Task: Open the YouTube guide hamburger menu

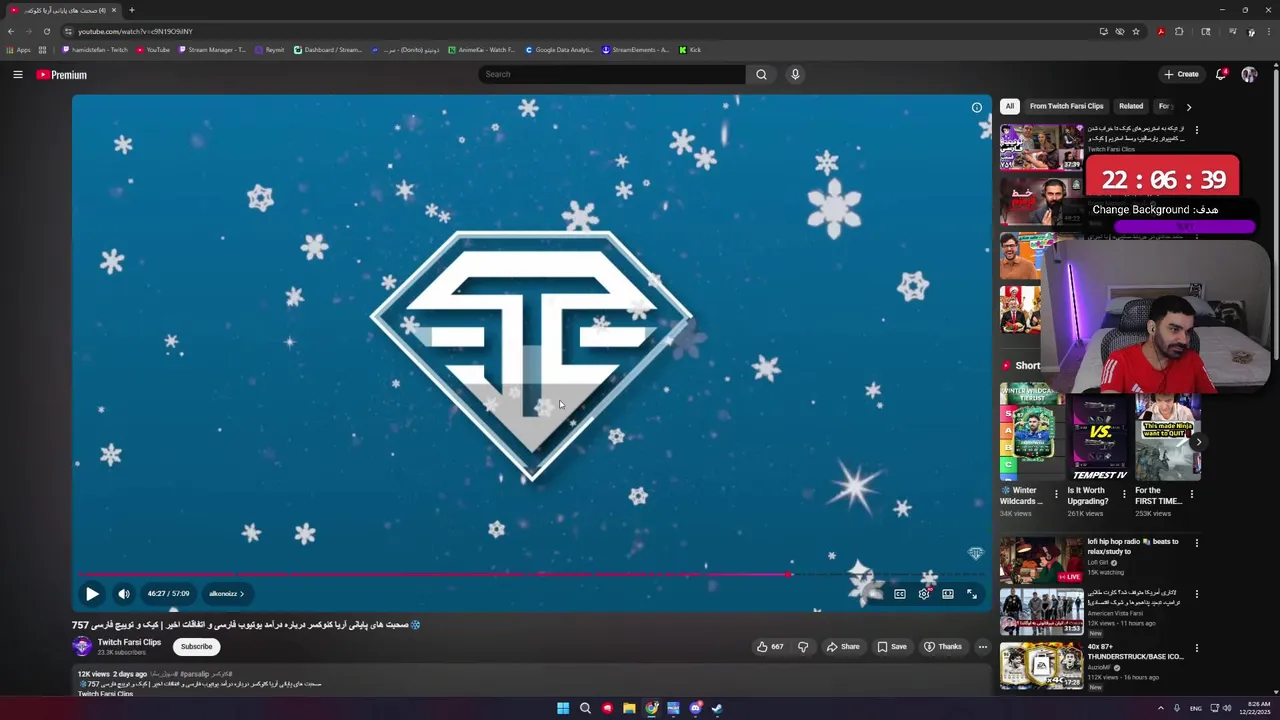Action: point(18,74)
